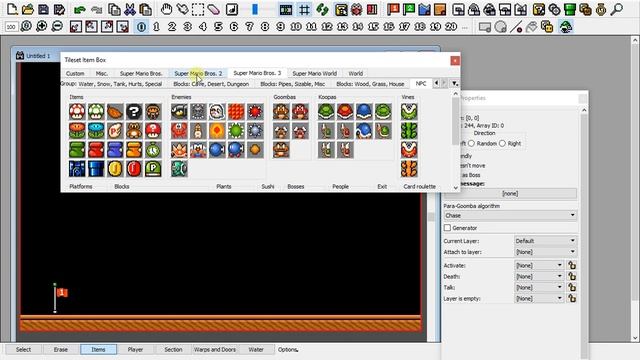This screenshot has height=360, width=640.
Task: Switch to section 12
Action: point(327,27)
